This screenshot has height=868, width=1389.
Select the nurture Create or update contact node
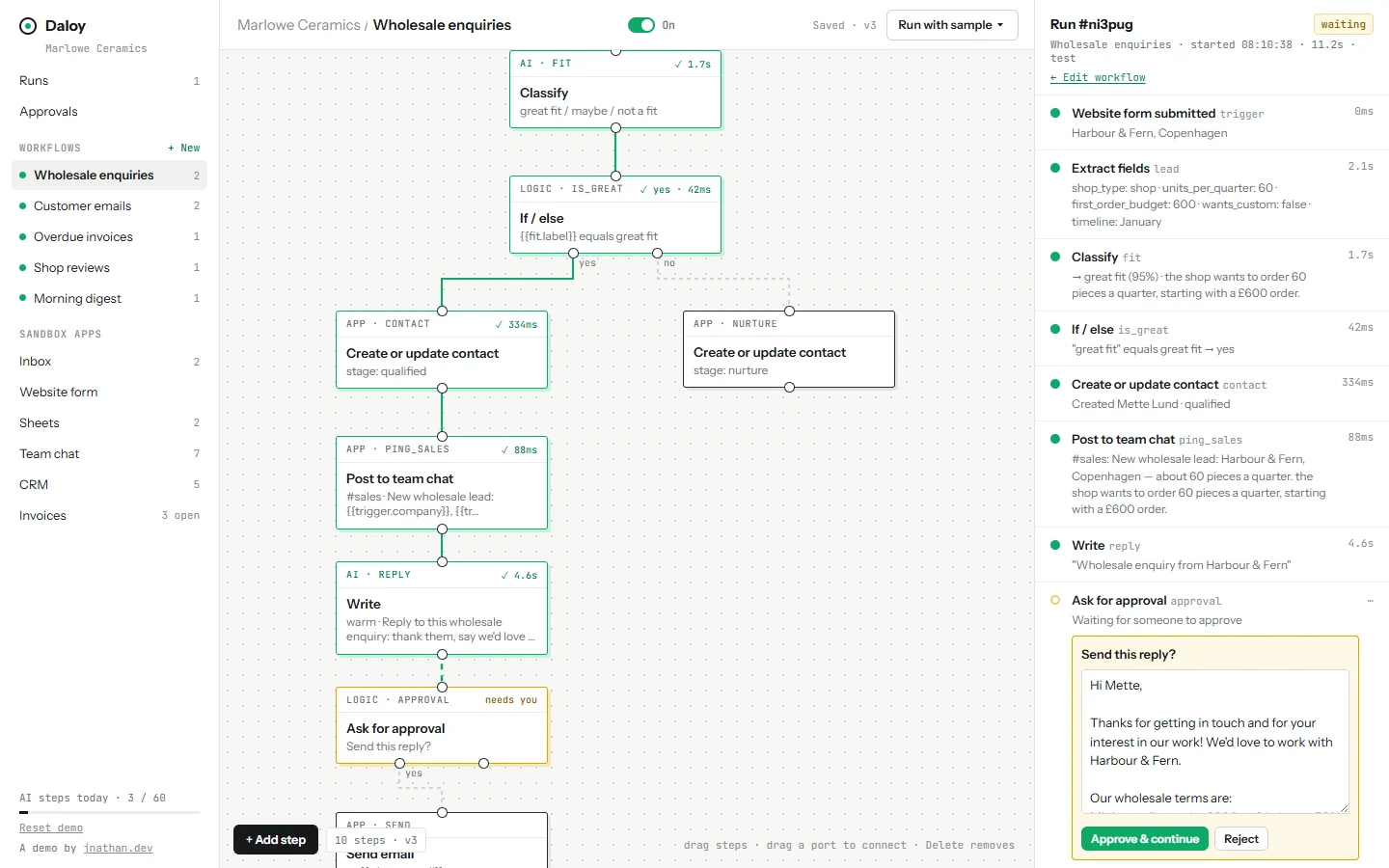tap(789, 349)
